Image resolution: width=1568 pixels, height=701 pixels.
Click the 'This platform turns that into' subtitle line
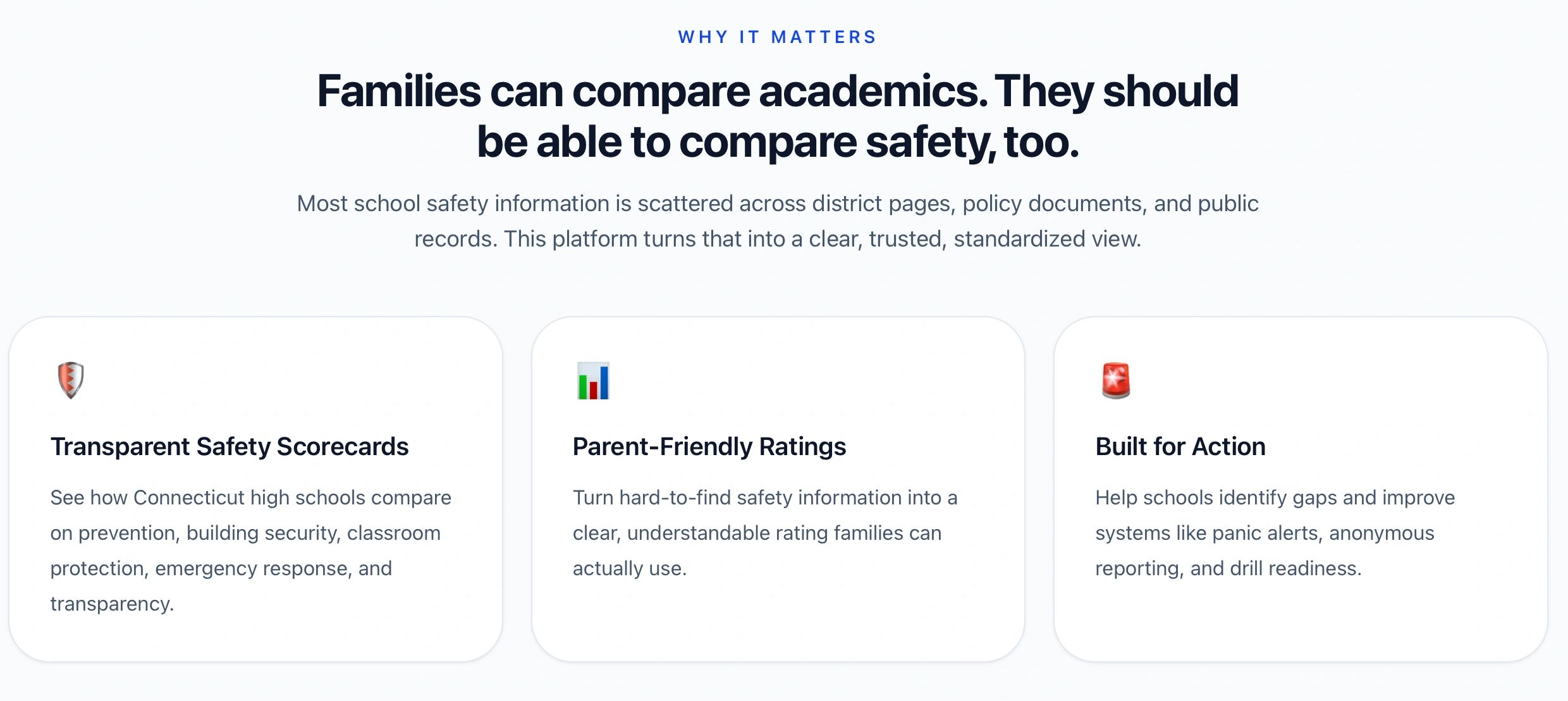[777, 239]
